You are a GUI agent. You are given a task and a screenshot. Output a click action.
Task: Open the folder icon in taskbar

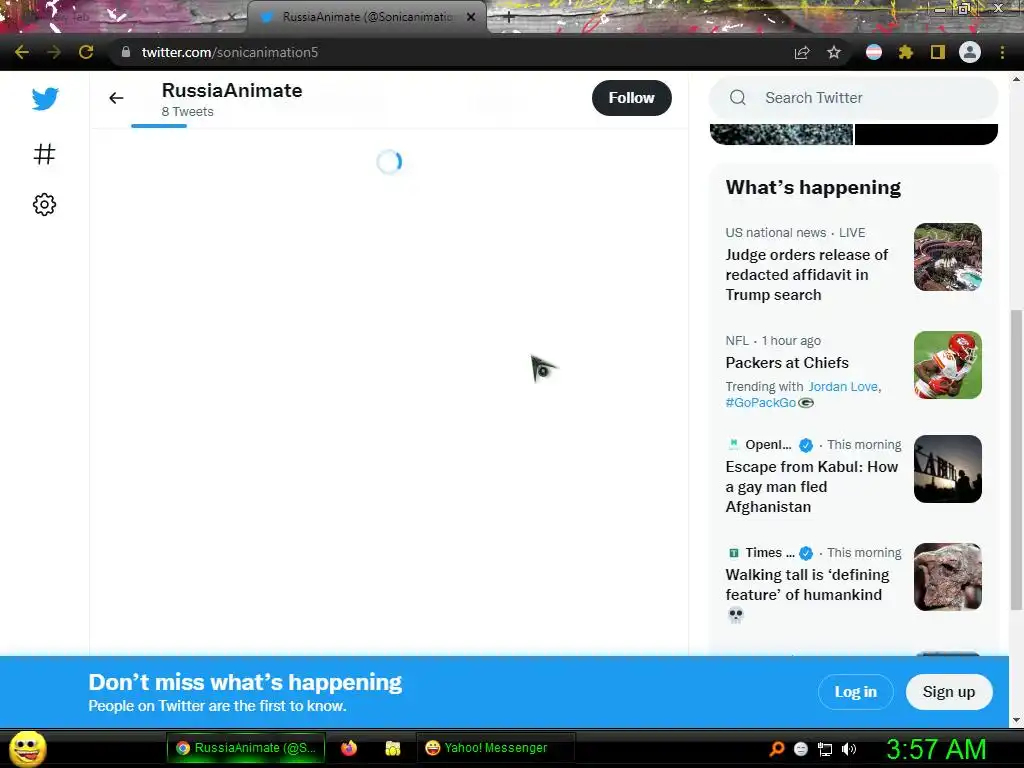[392, 748]
